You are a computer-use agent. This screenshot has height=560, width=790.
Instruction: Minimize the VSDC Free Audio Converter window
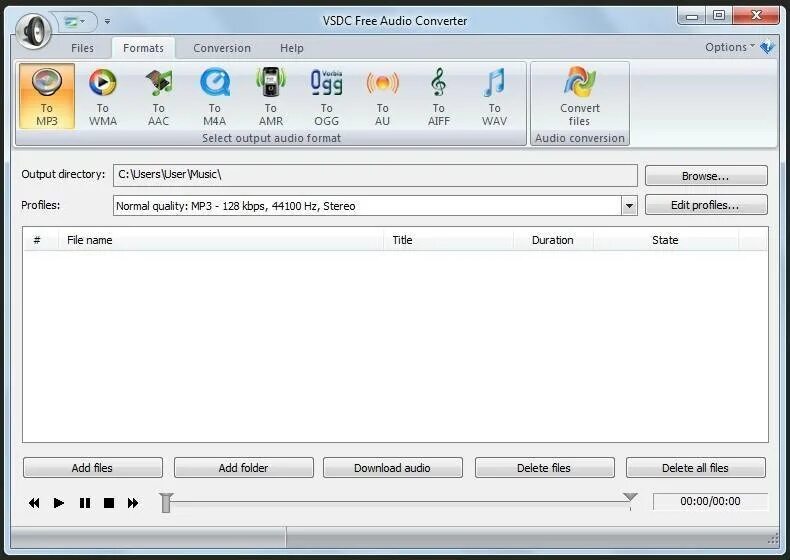click(x=692, y=16)
